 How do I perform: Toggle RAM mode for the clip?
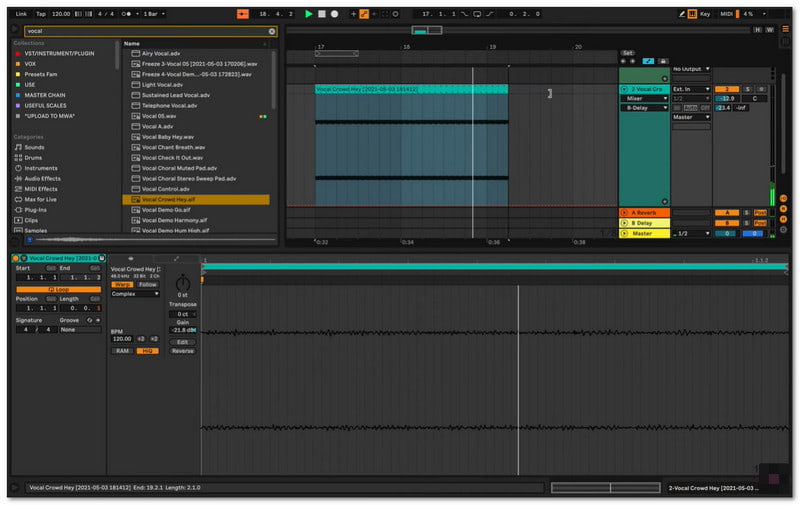point(122,351)
